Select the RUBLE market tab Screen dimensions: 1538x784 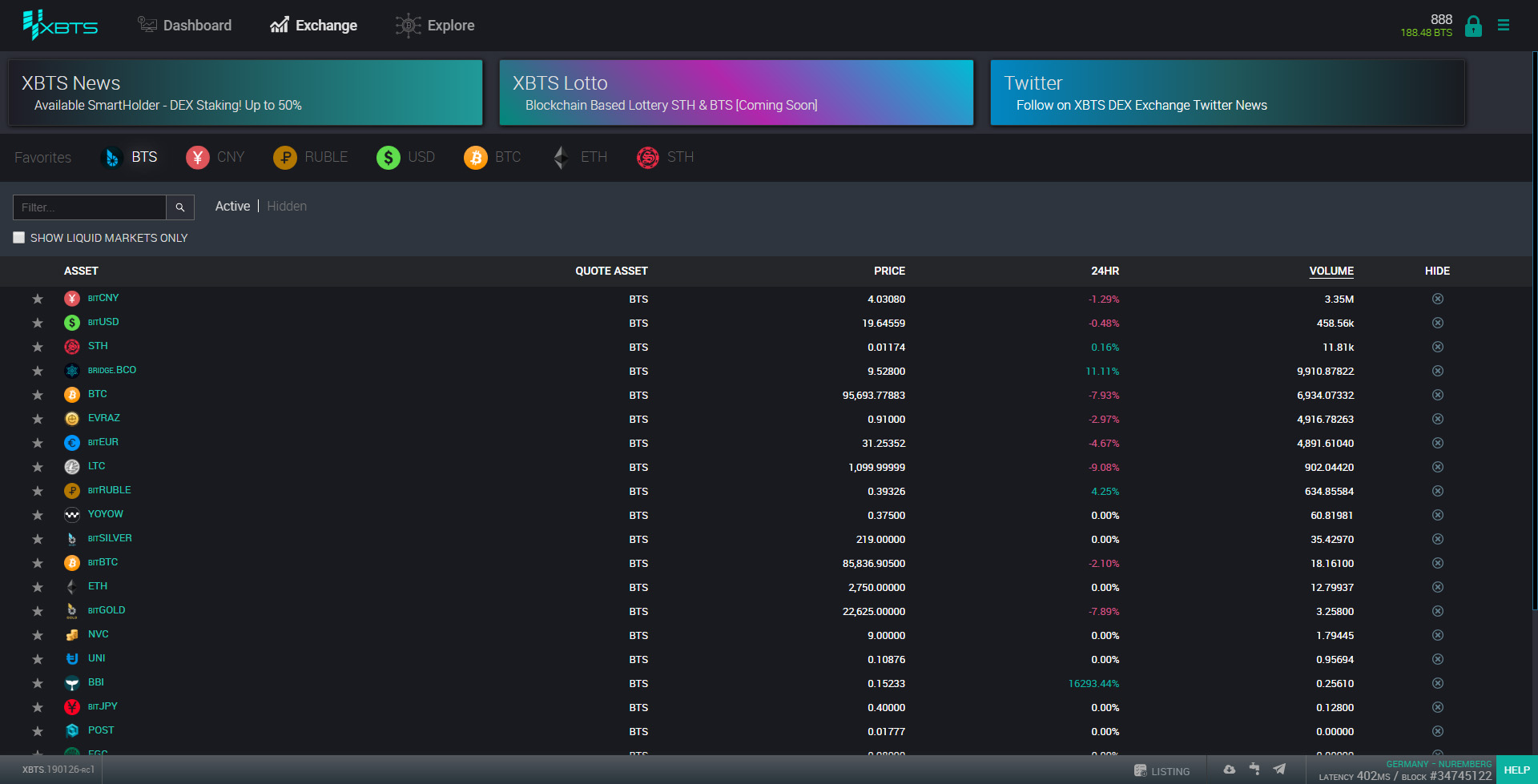pos(311,158)
